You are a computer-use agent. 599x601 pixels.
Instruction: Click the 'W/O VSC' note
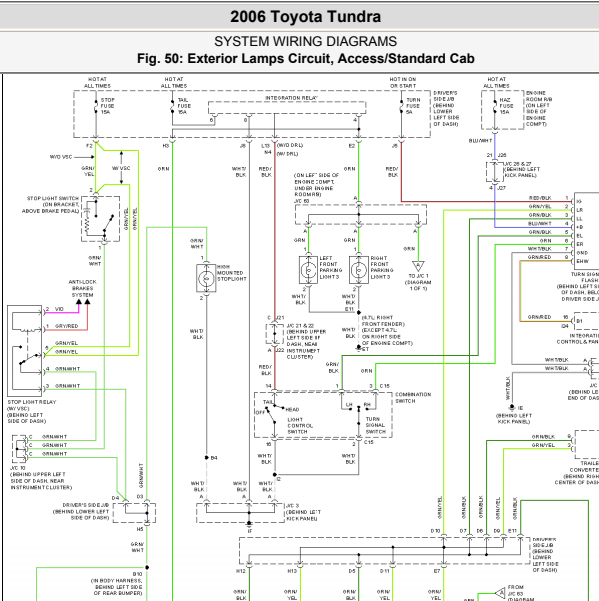[61, 157]
